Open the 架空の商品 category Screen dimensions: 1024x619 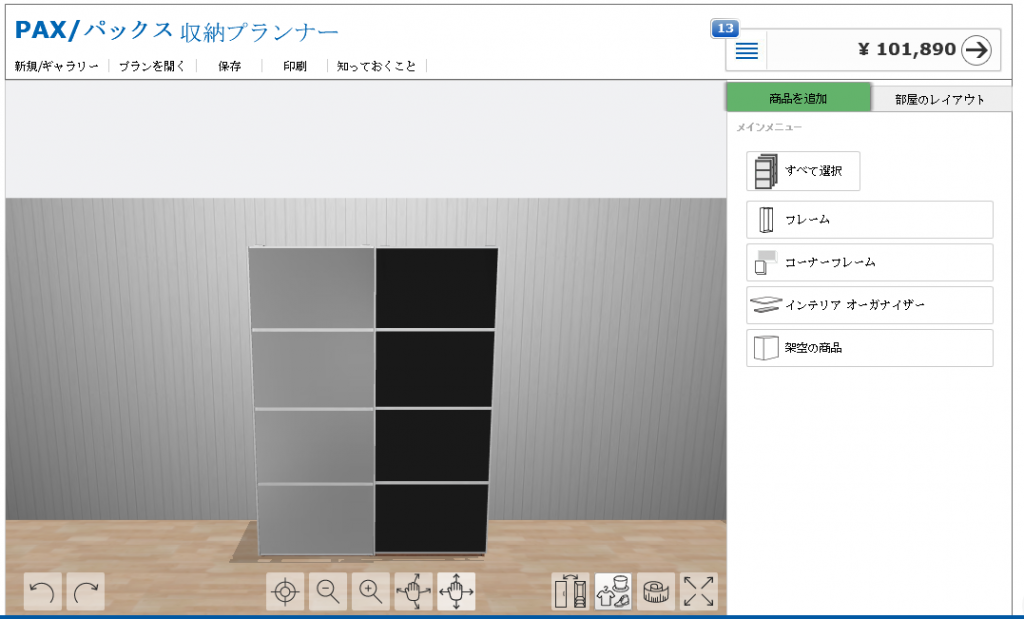pyautogui.click(x=870, y=348)
